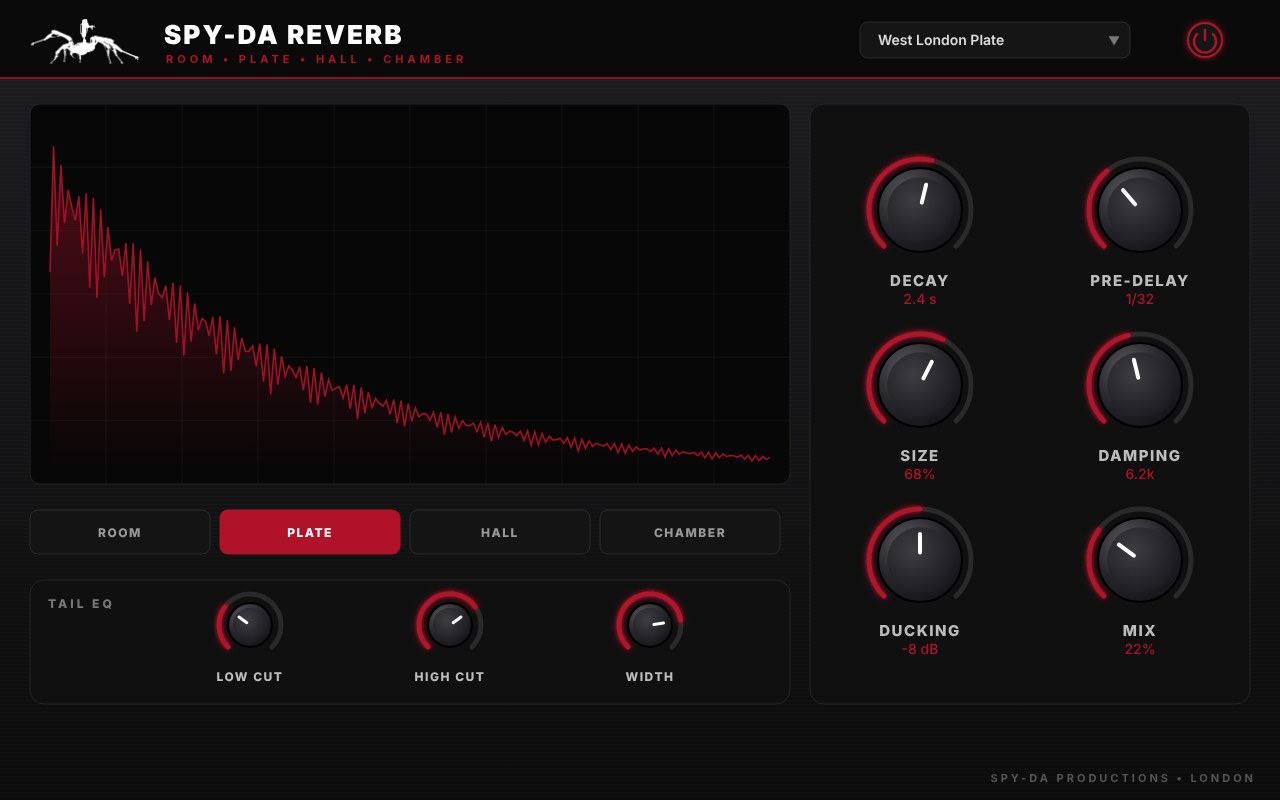Click the TAIL EQ section label

pos(81,604)
